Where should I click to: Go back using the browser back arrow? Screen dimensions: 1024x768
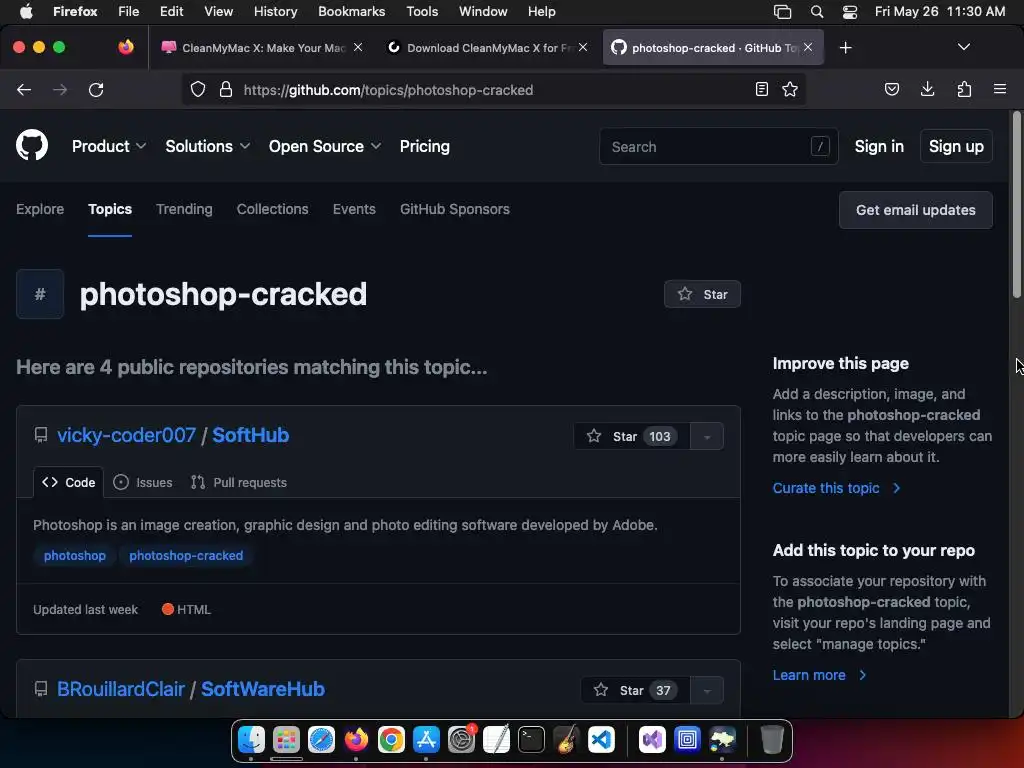[x=24, y=89]
